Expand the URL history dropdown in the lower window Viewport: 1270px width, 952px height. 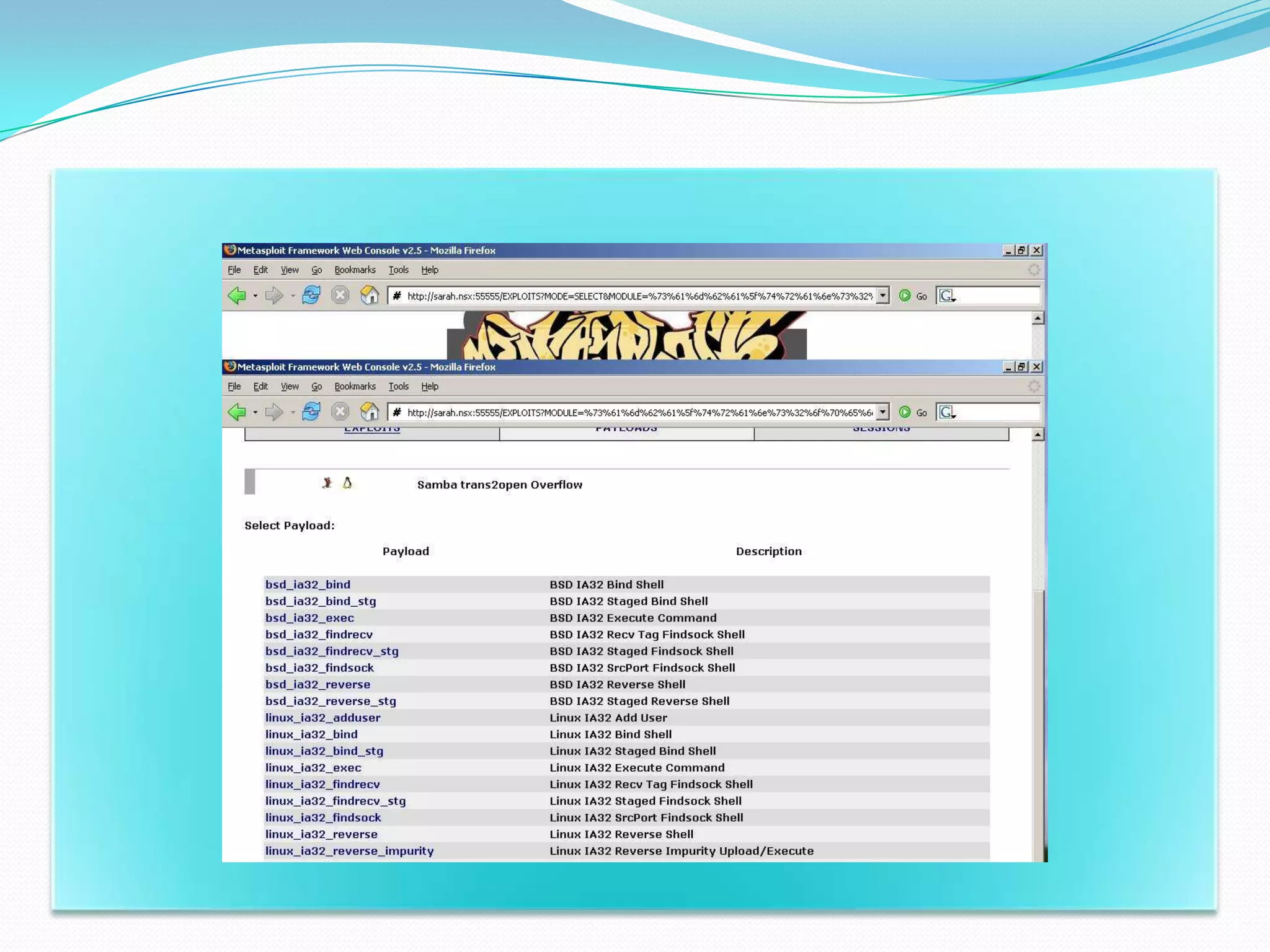click(882, 412)
